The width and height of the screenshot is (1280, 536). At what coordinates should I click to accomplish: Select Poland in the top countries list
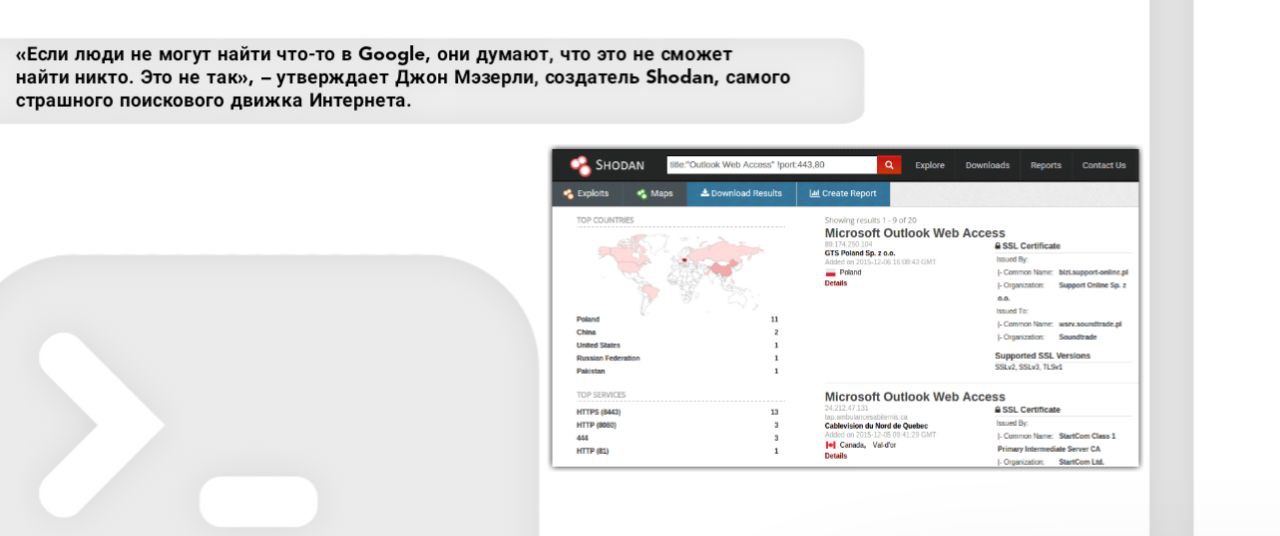[x=588, y=319]
